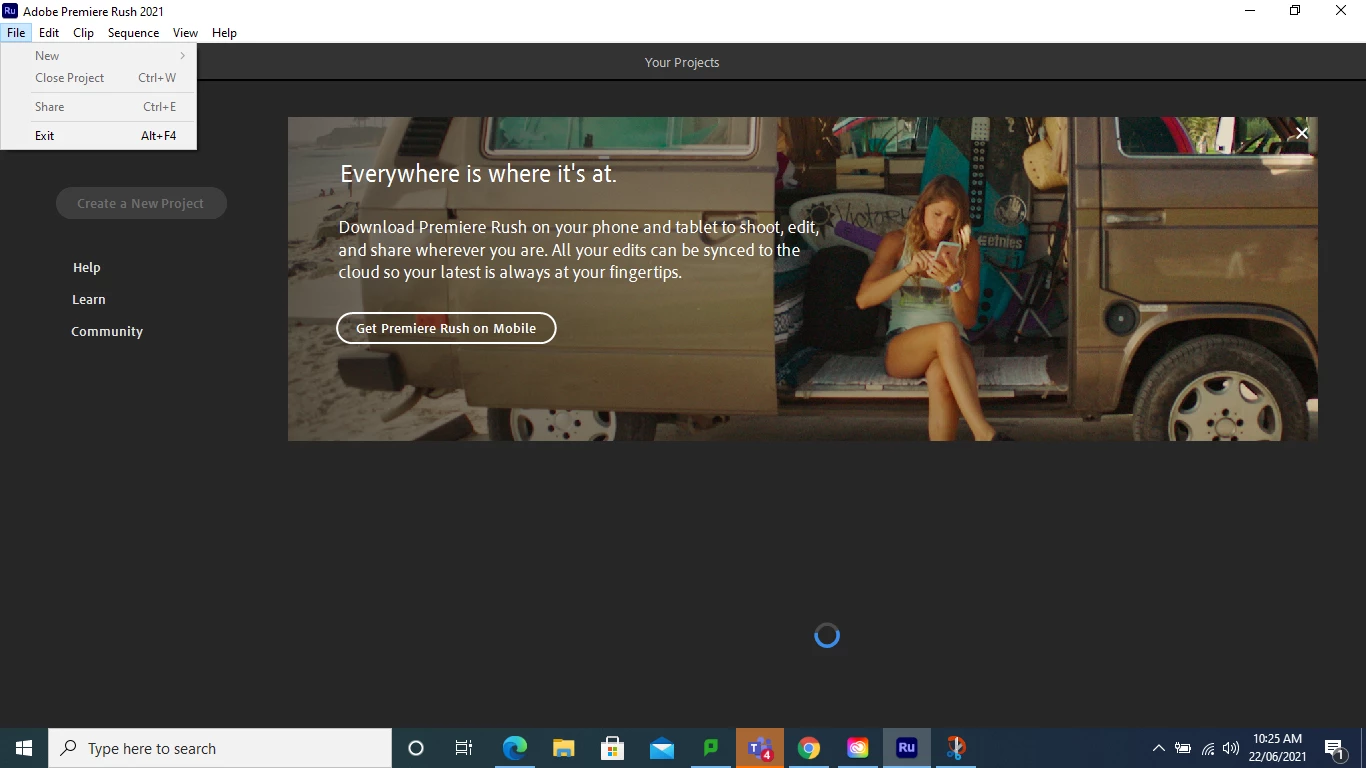
Task: Open the Community link in sidebar
Action: [x=107, y=332]
